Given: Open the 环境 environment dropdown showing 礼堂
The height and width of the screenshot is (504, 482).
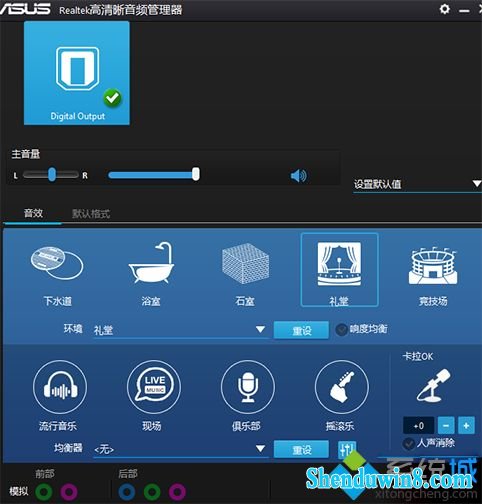Looking at the screenshot, I should pos(180,330).
